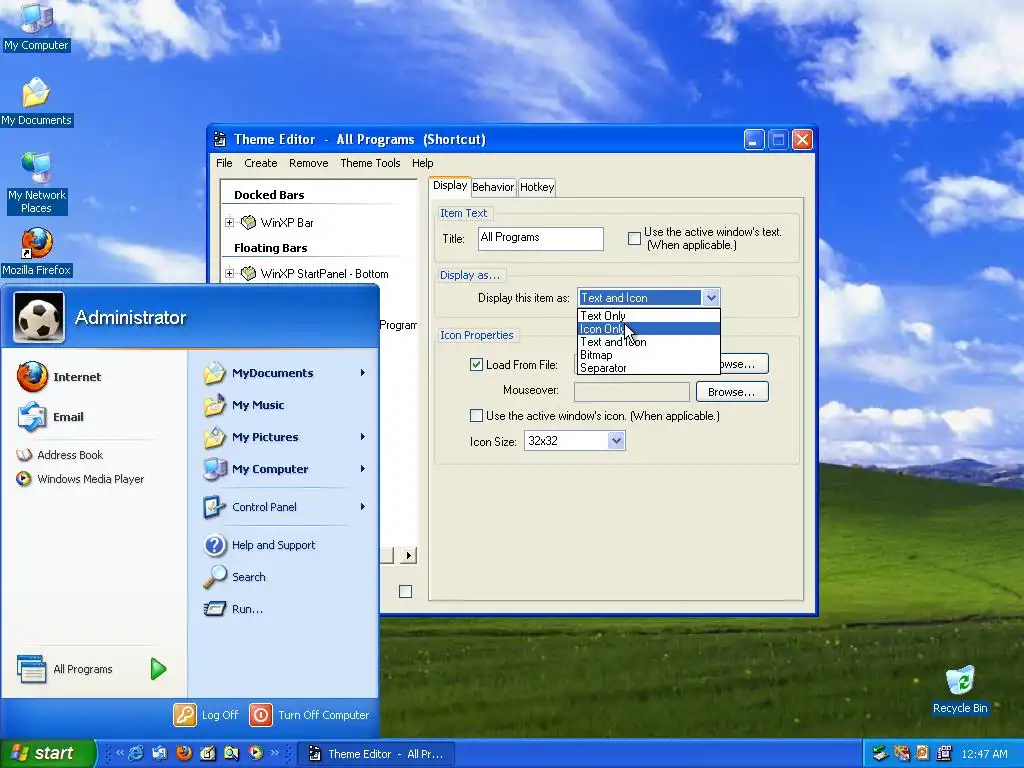Switch to the Behavior tab

(x=493, y=187)
